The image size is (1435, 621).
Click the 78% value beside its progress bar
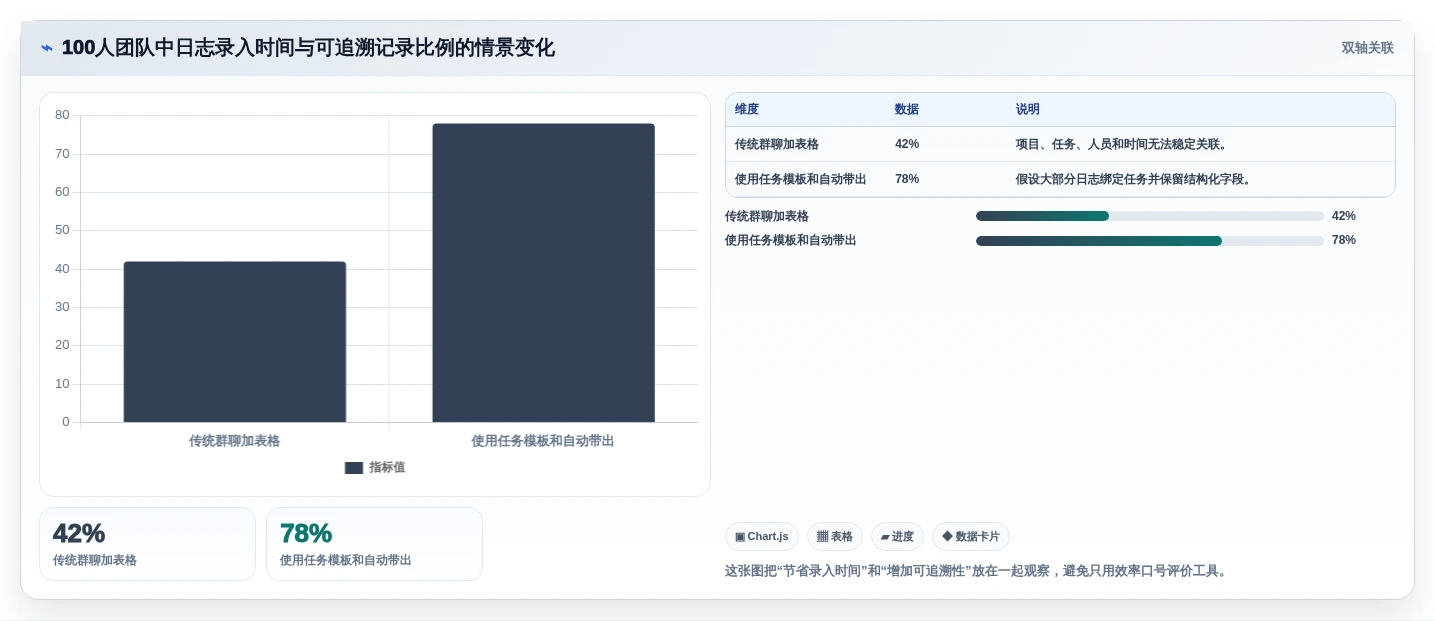pos(1344,241)
